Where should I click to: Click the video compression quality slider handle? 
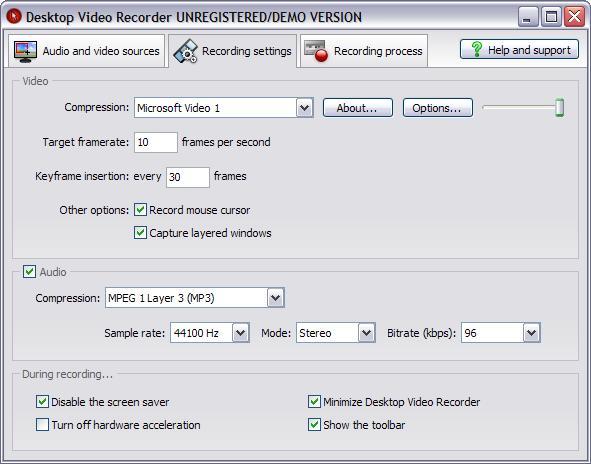560,108
